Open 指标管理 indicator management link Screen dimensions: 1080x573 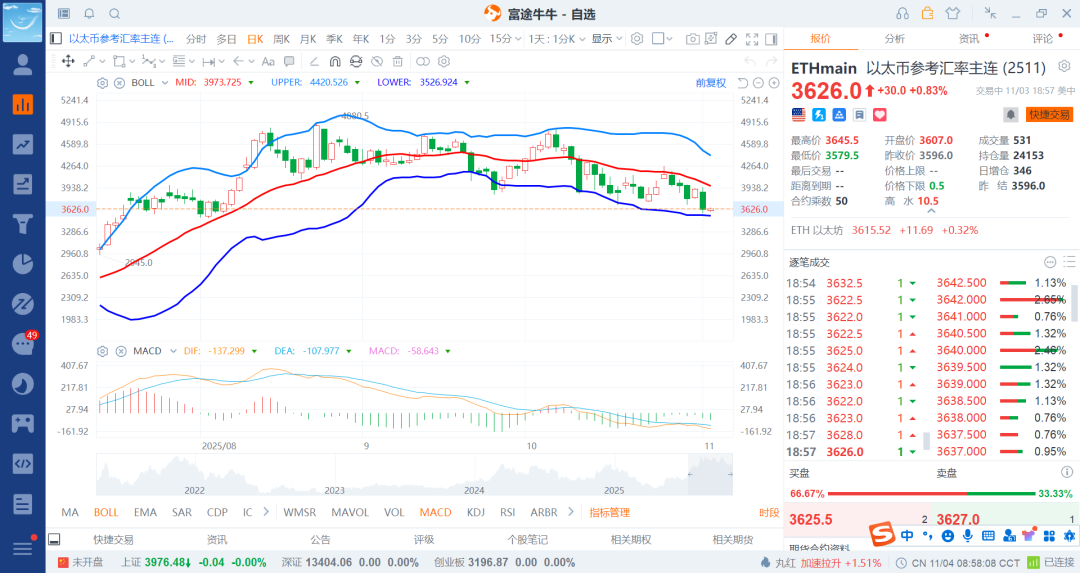(x=610, y=512)
